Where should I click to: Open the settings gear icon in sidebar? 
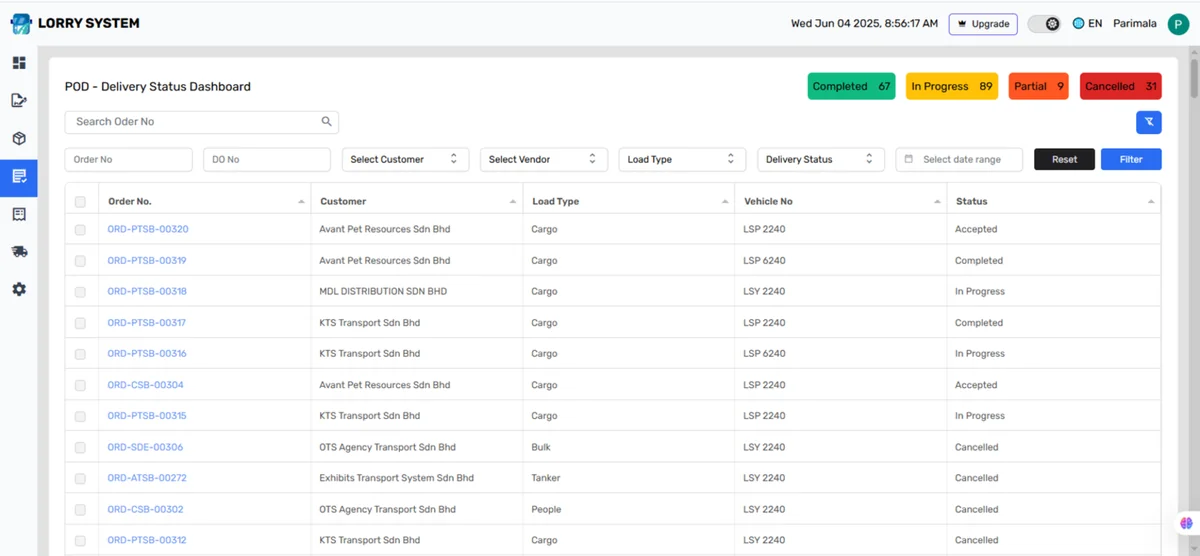pos(19,289)
